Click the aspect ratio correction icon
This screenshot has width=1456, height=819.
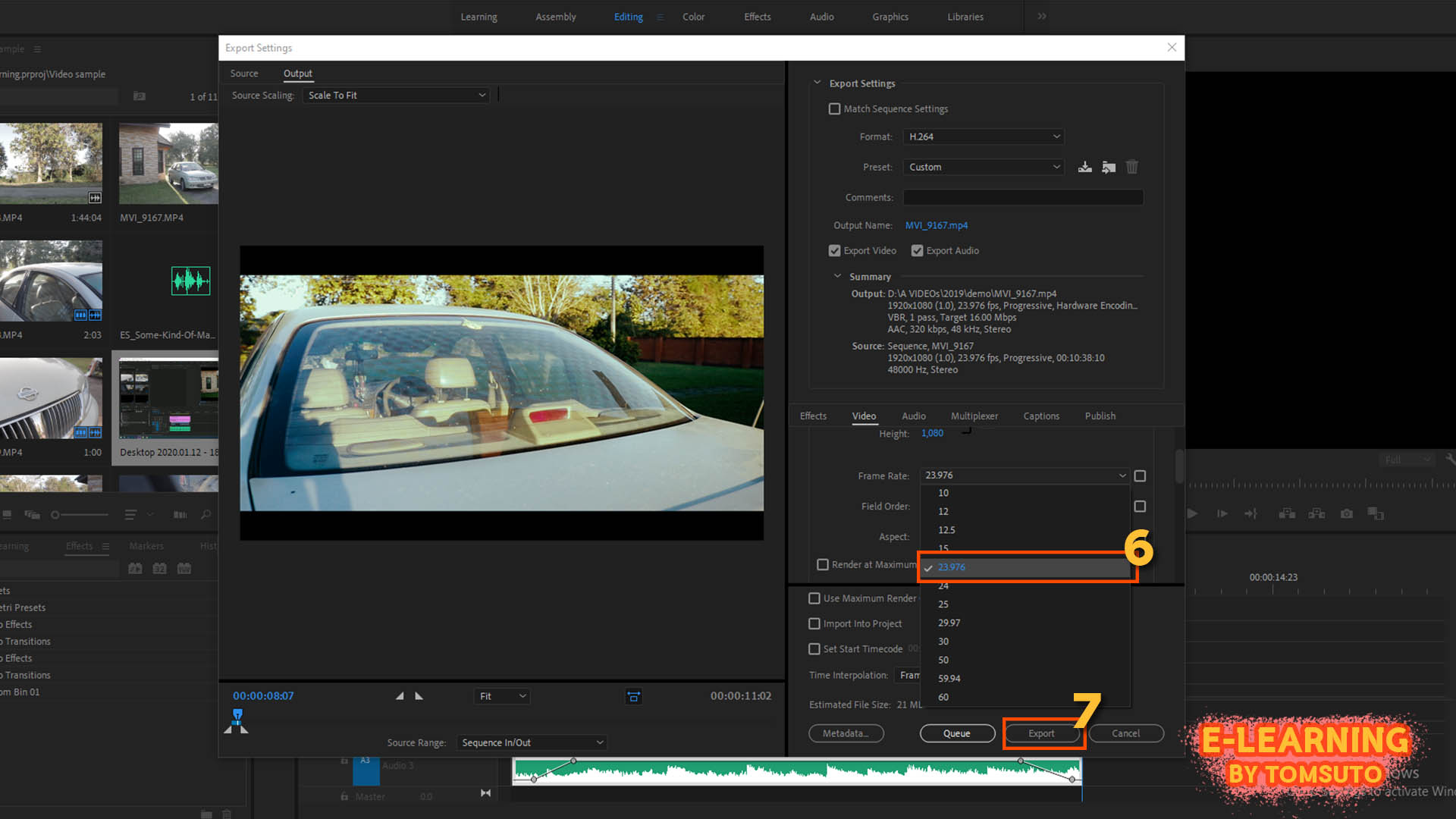pyautogui.click(x=633, y=696)
